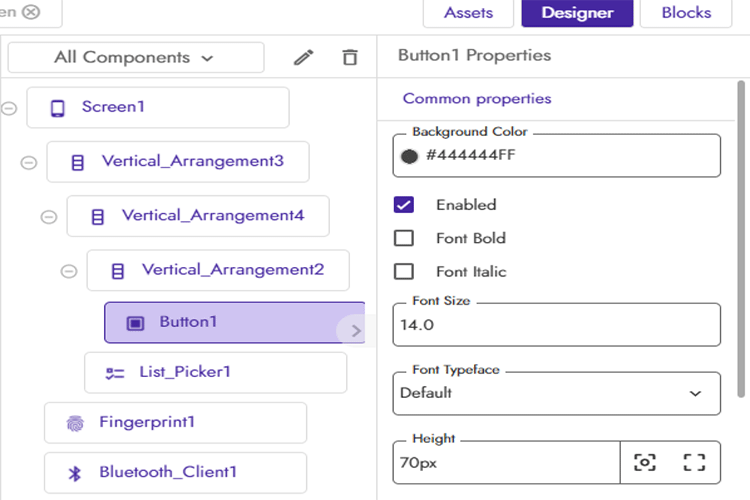Open the Common properties section

477,99
